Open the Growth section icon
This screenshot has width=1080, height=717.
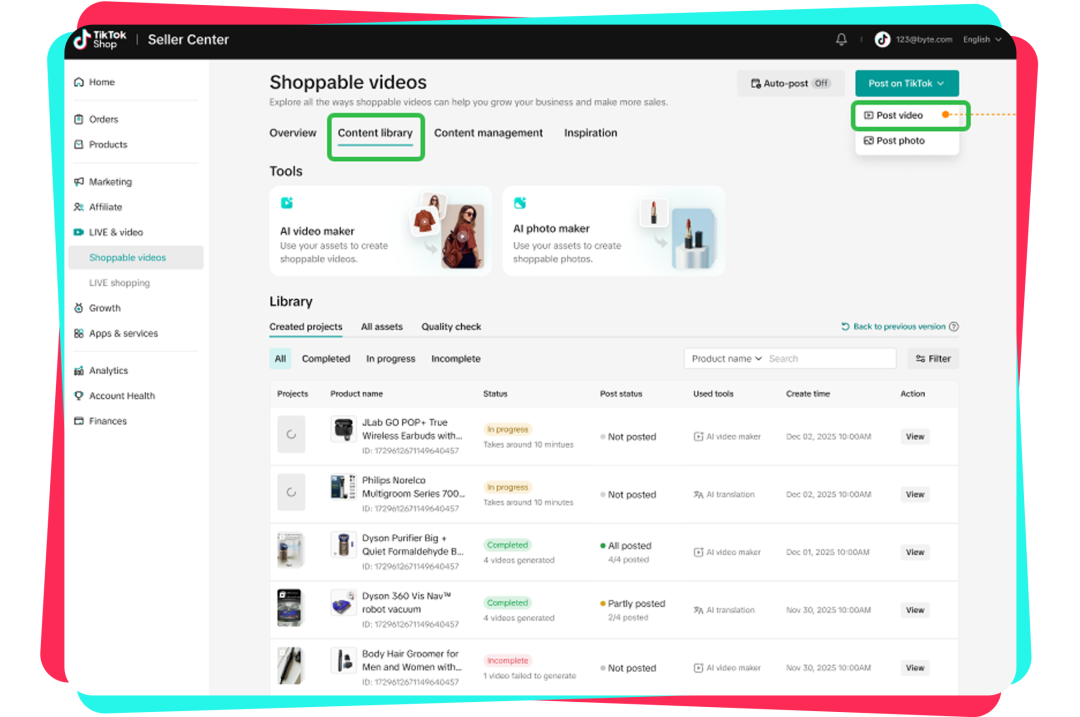point(79,308)
